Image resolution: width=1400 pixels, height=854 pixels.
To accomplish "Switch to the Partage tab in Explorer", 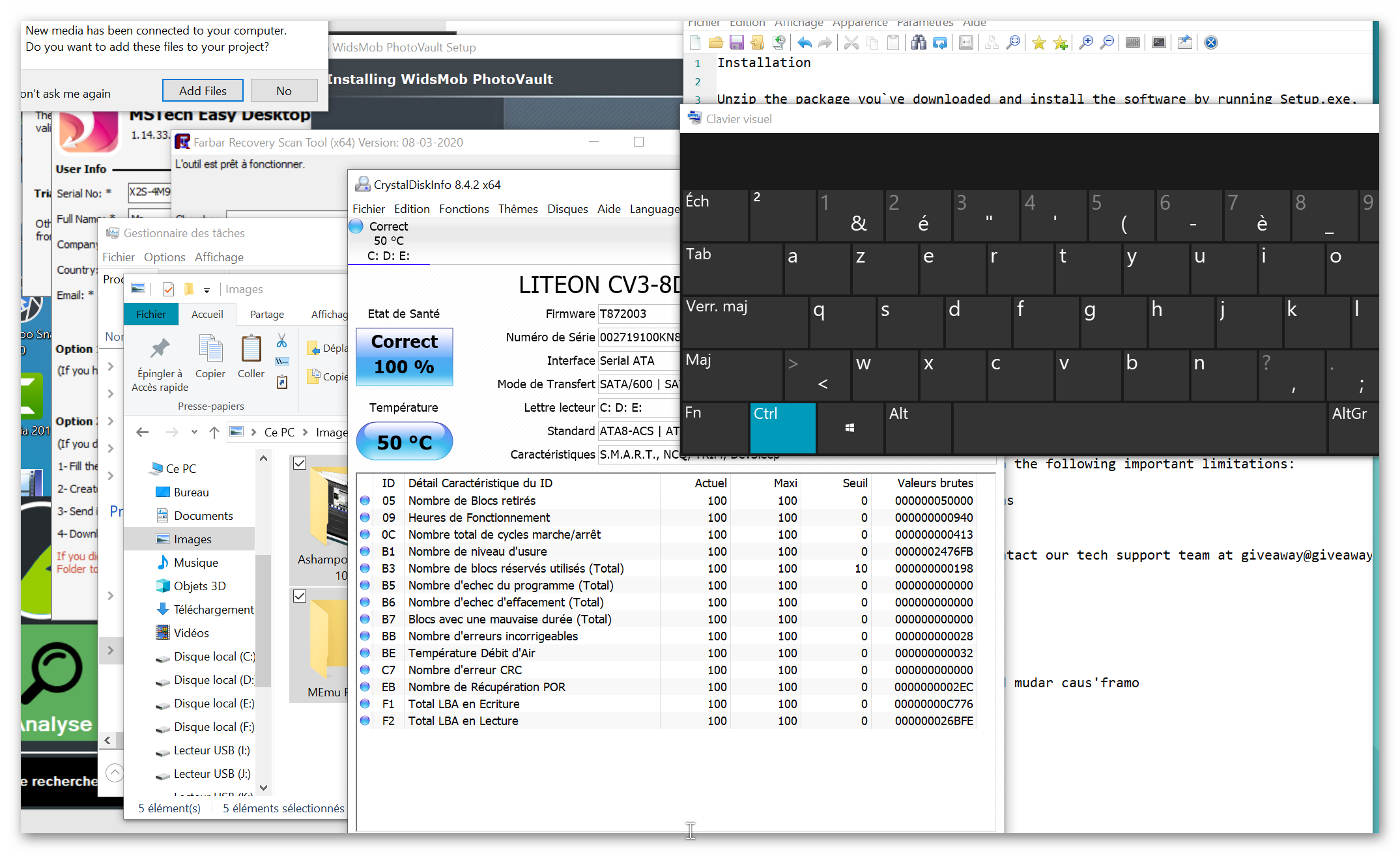I will point(267,315).
